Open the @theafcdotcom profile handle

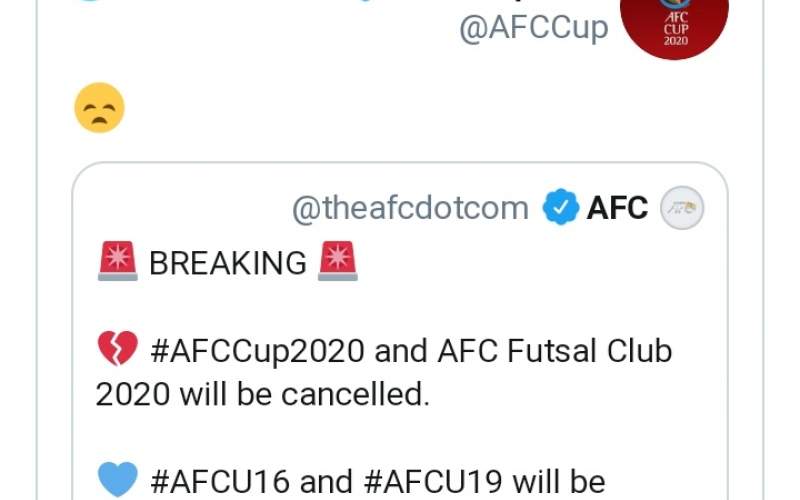(x=410, y=208)
